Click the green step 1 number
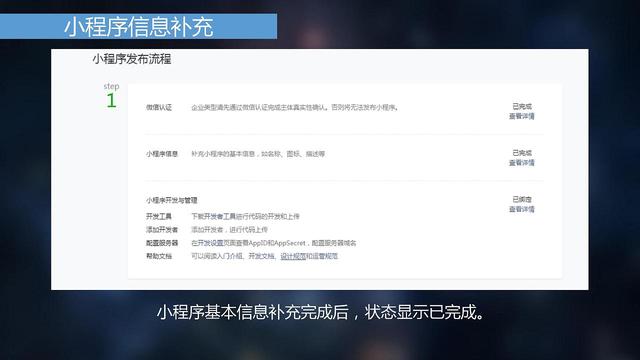This screenshot has height=360, width=640. (111, 101)
